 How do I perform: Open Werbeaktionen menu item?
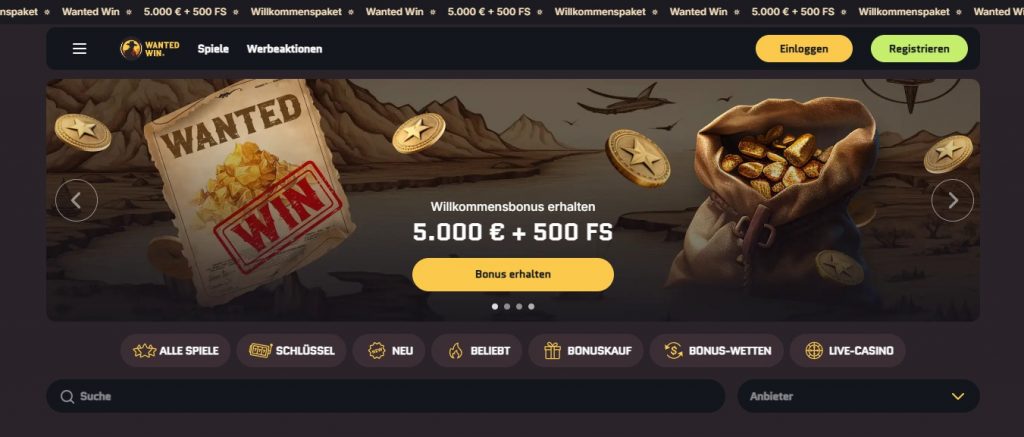click(x=284, y=49)
